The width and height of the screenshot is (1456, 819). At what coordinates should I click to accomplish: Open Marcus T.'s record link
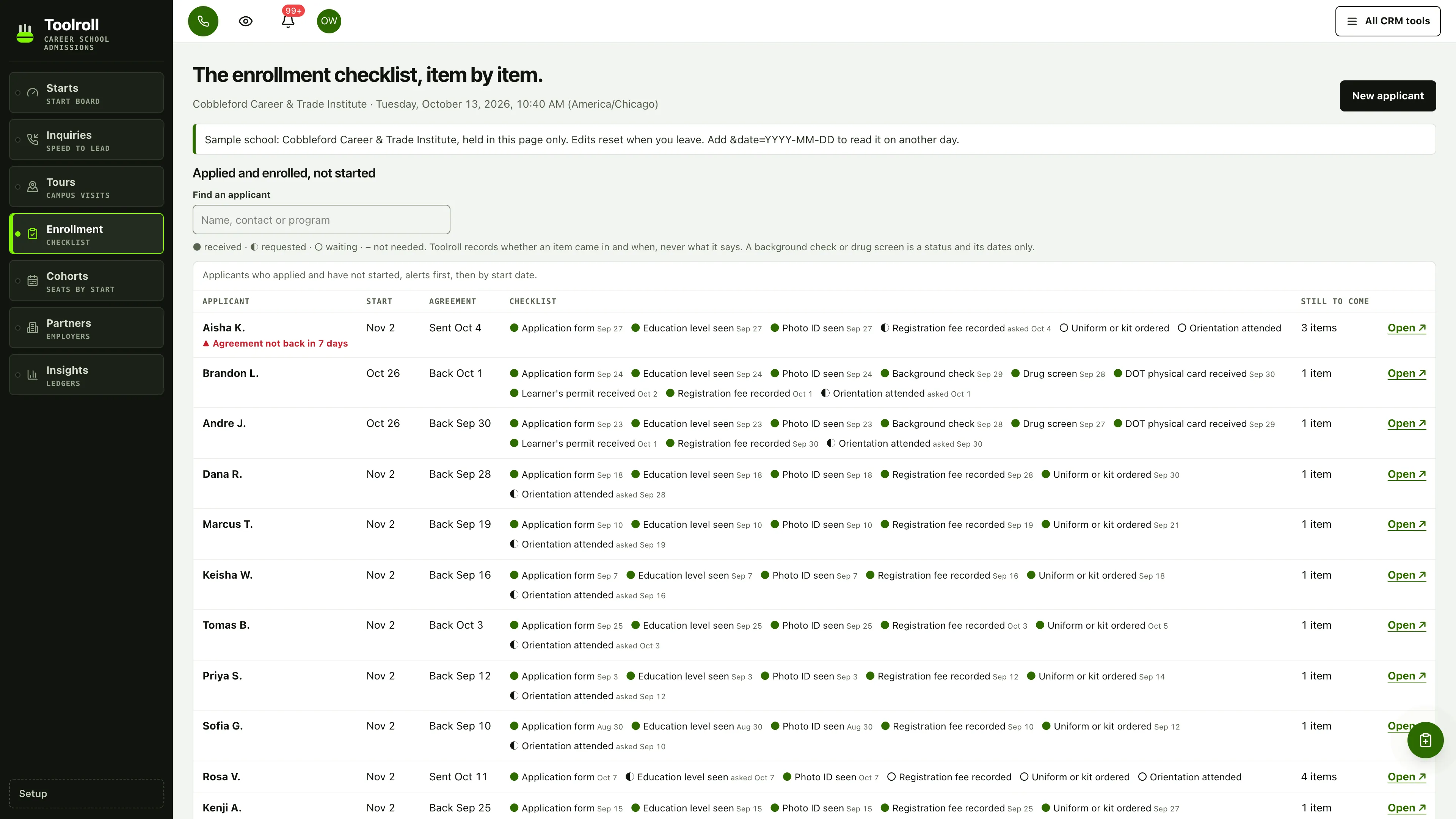click(1406, 524)
